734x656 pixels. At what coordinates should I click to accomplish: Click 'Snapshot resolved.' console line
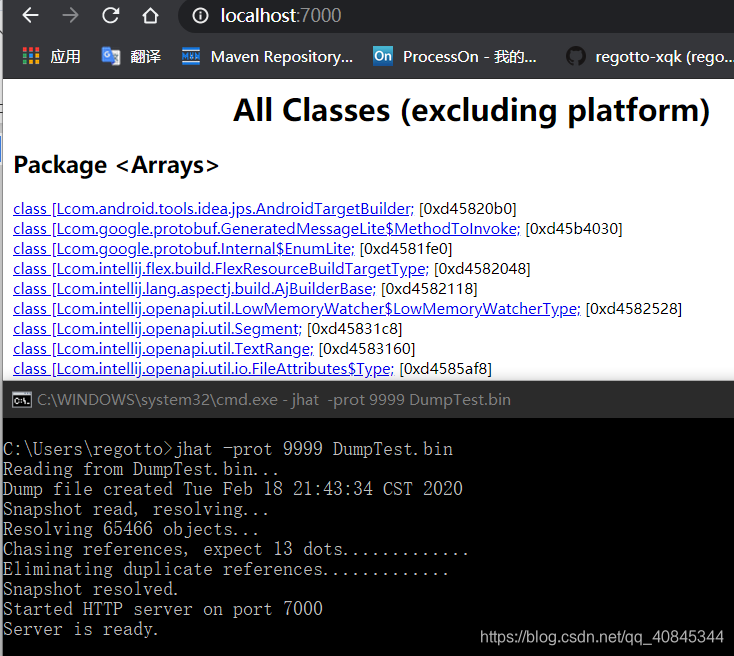(91, 589)
